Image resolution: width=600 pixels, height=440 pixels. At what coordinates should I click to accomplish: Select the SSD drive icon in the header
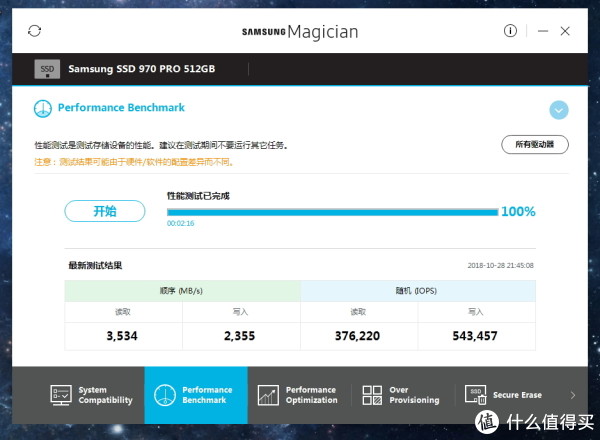(47, 69)
